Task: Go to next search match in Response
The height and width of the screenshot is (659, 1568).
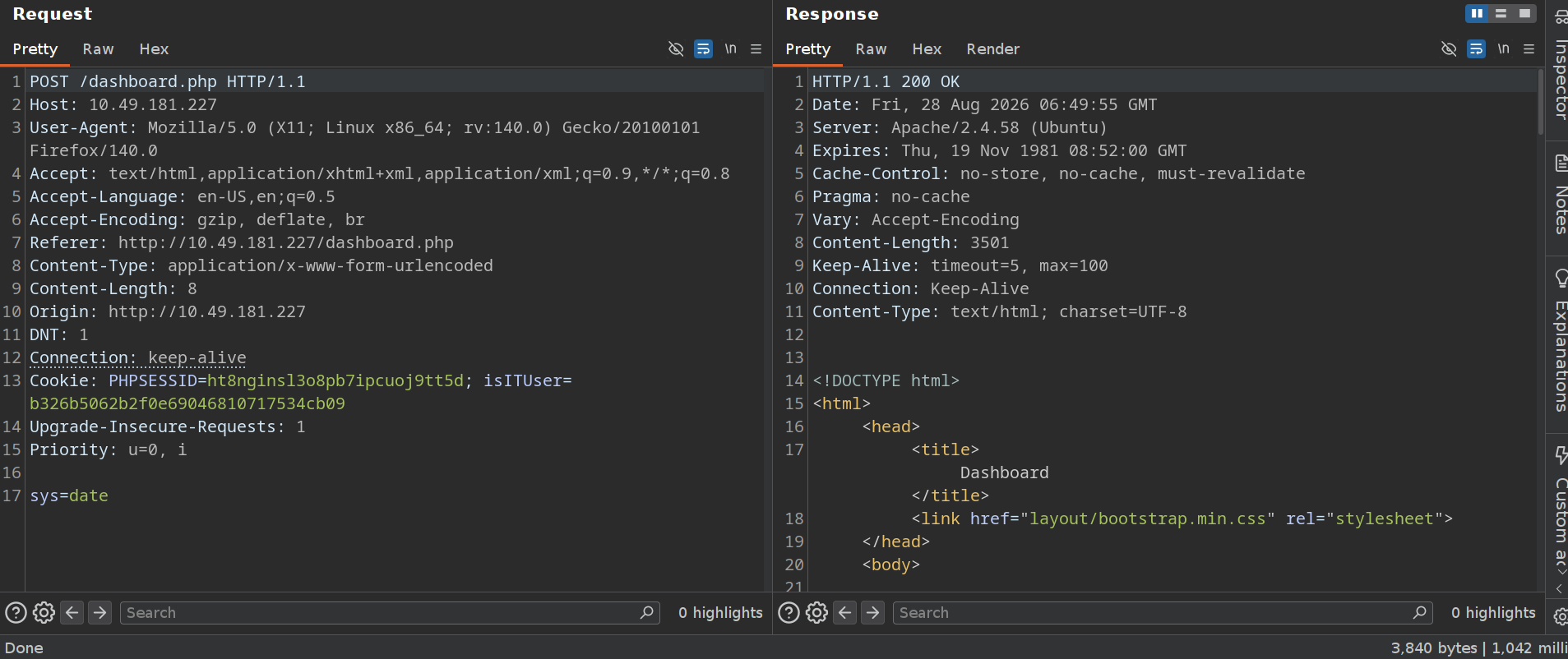Action: click(x=873, y=613)
